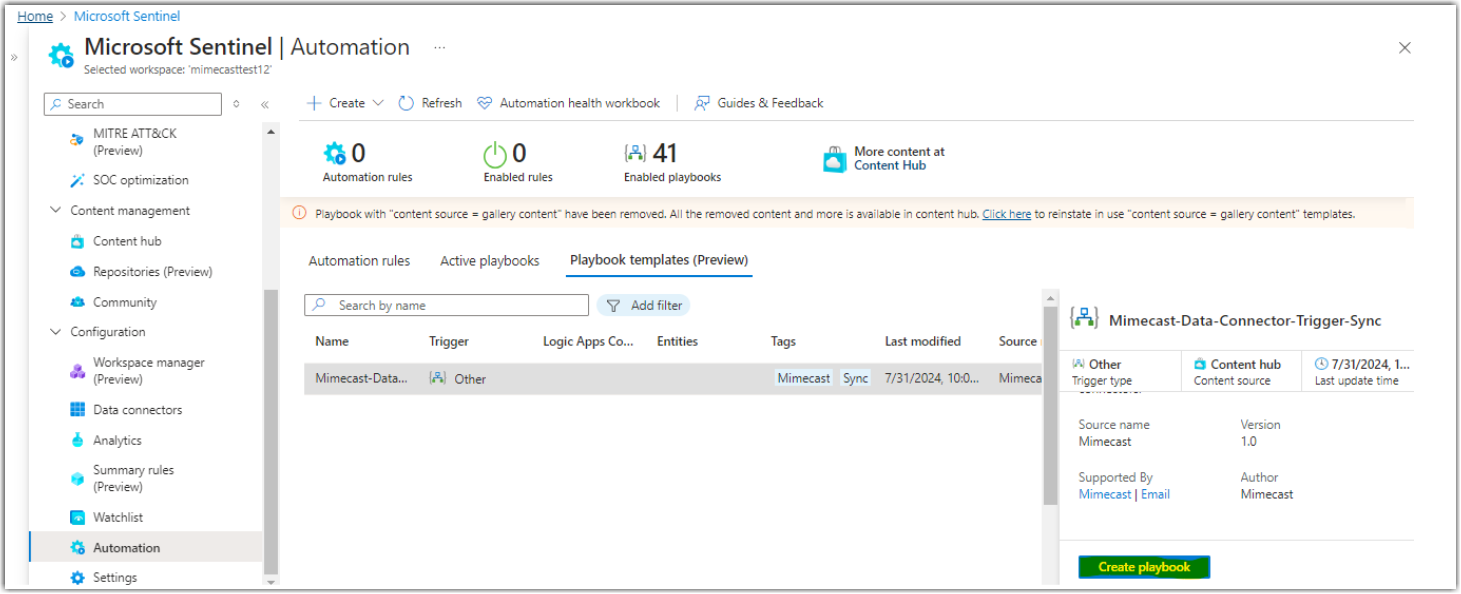Click the Create playbook button

1143,566
